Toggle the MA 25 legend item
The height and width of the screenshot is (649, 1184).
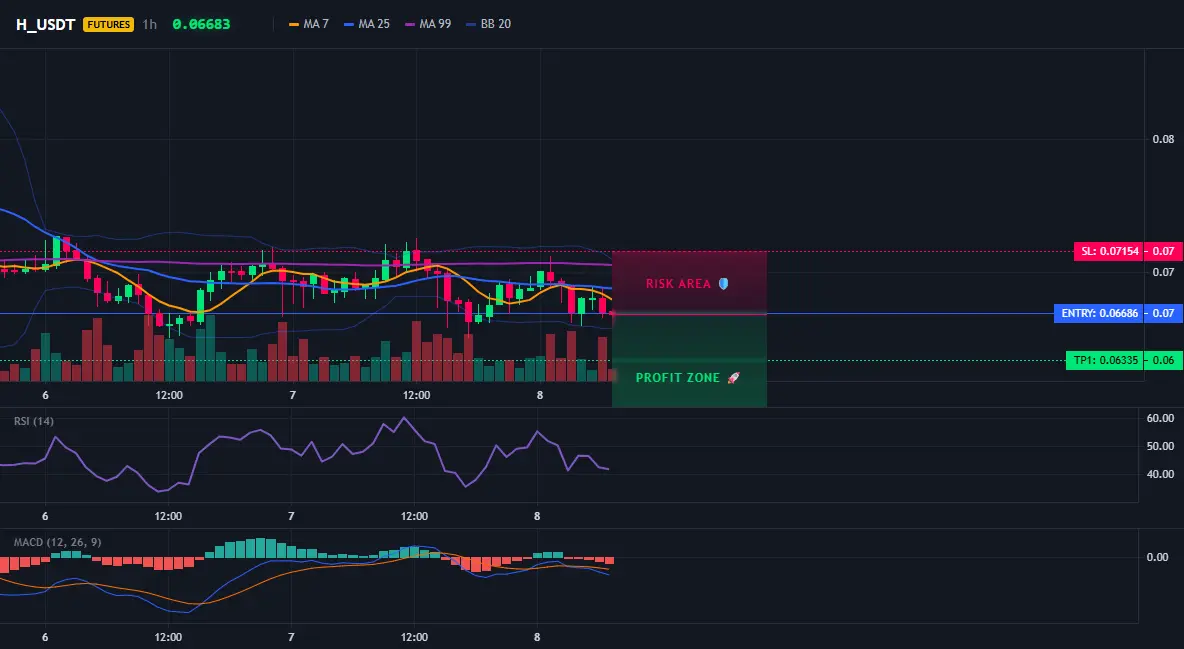[x=367, y=24]
